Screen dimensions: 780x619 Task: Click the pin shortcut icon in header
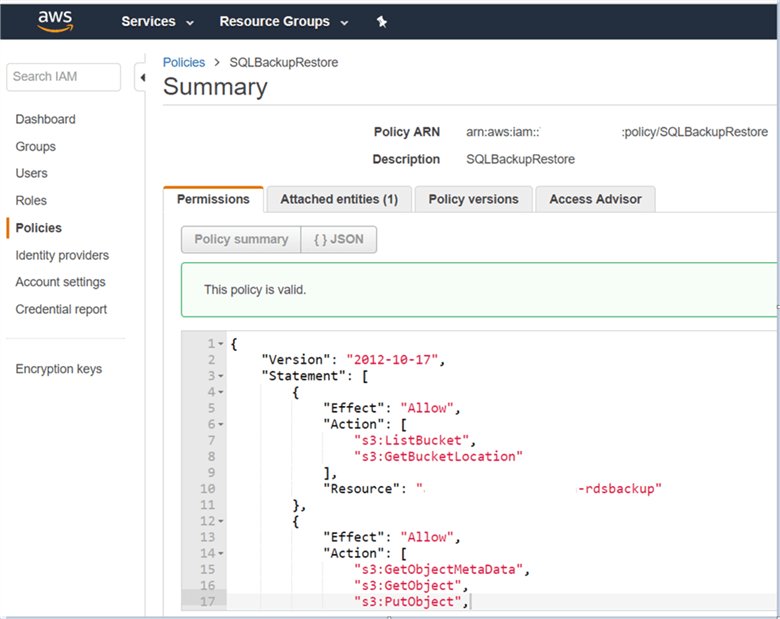tap(381, 22)
